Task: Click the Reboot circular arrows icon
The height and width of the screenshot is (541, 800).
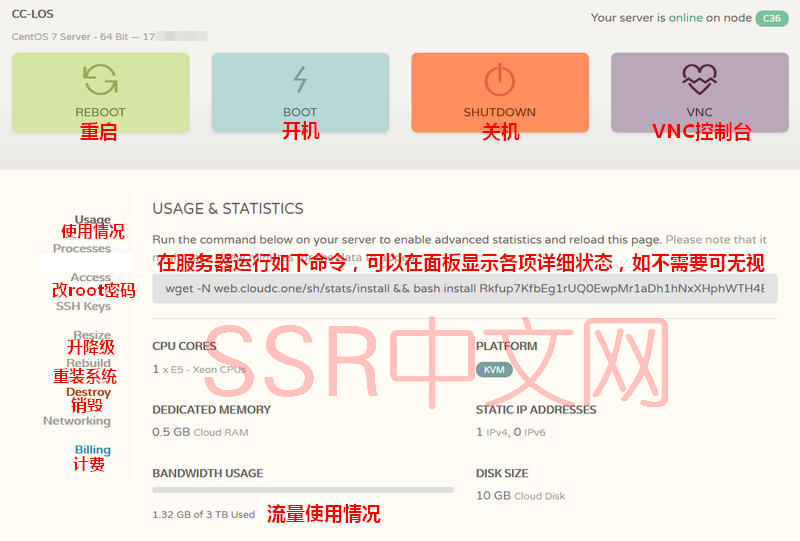Action: pos(100,79)
